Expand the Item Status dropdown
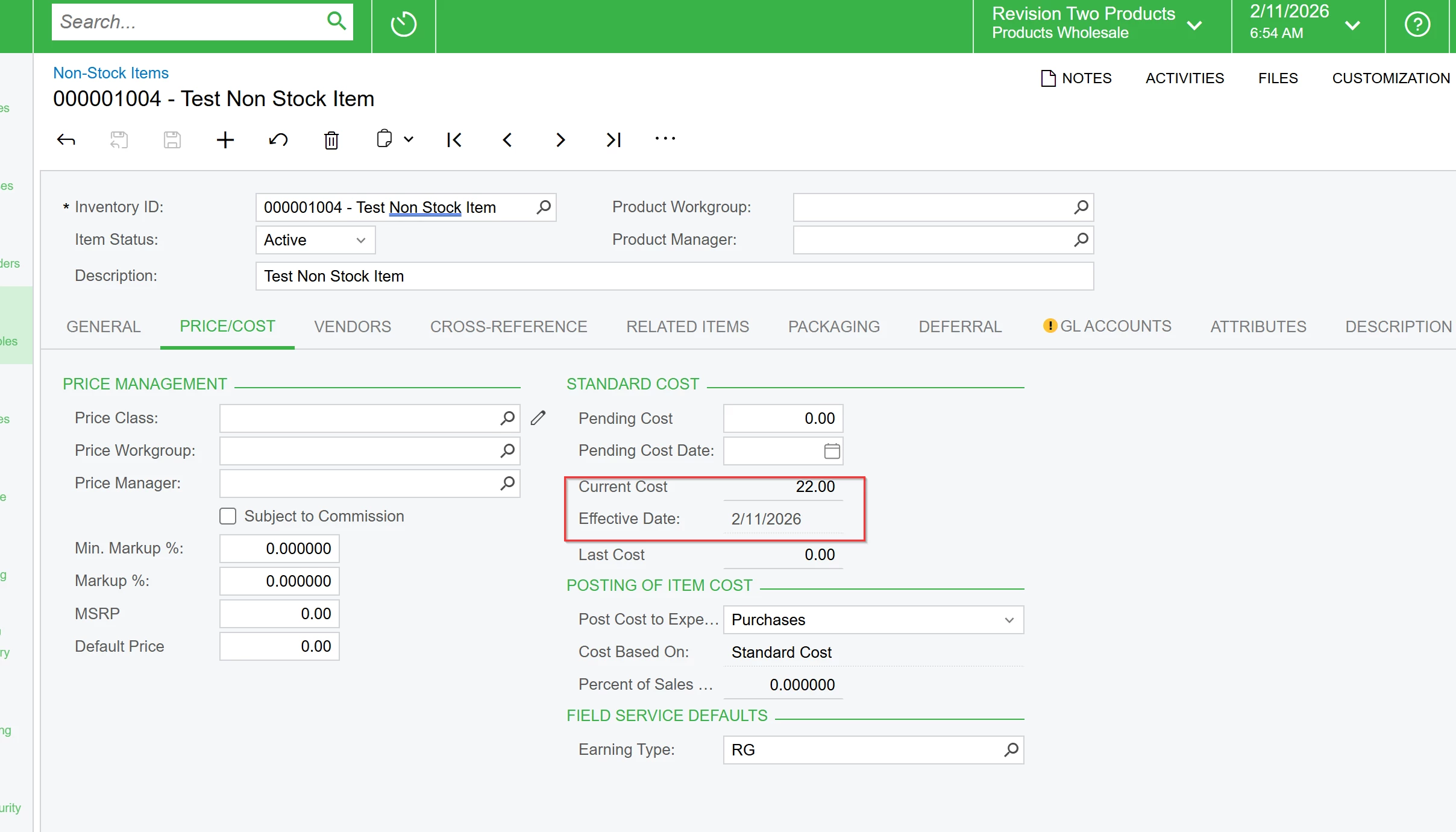The height and width of the screenshot is (832, 1456). [360, 240]
